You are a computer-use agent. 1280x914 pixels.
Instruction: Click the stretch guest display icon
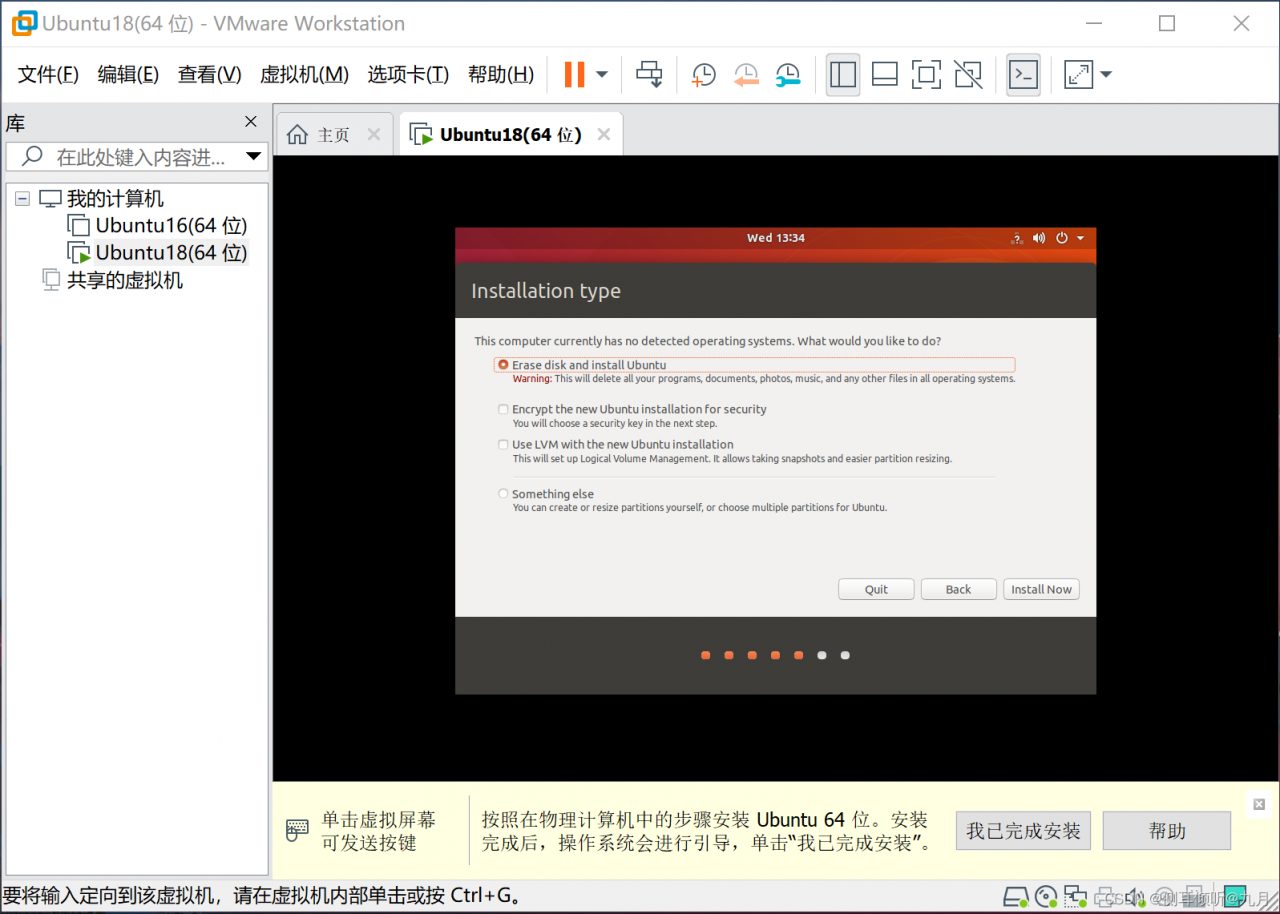[x=1079, y=75]
